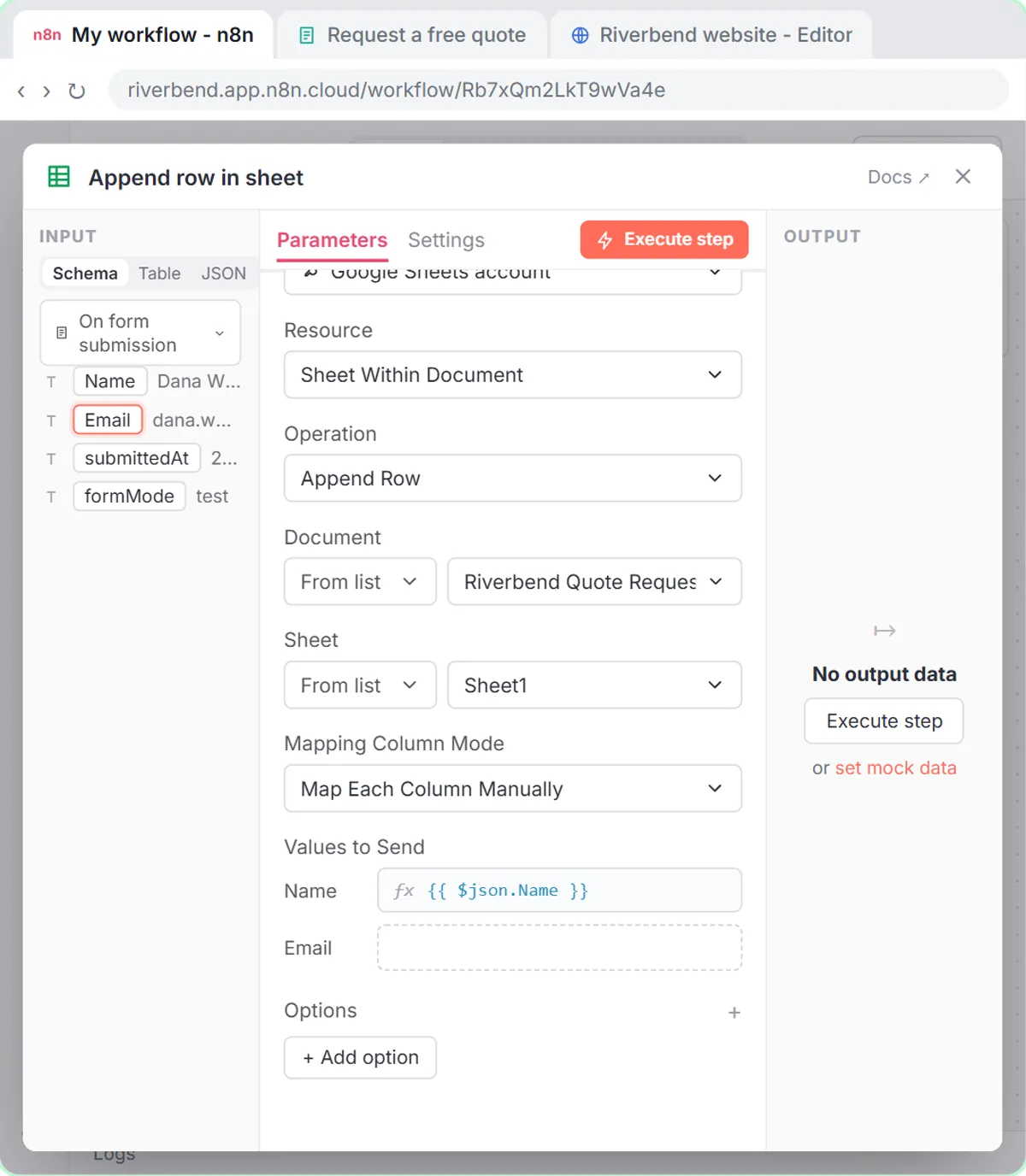Open the Document From list mode dropdown
This screenshot has height=1176, width=1026.
[360, 582]
